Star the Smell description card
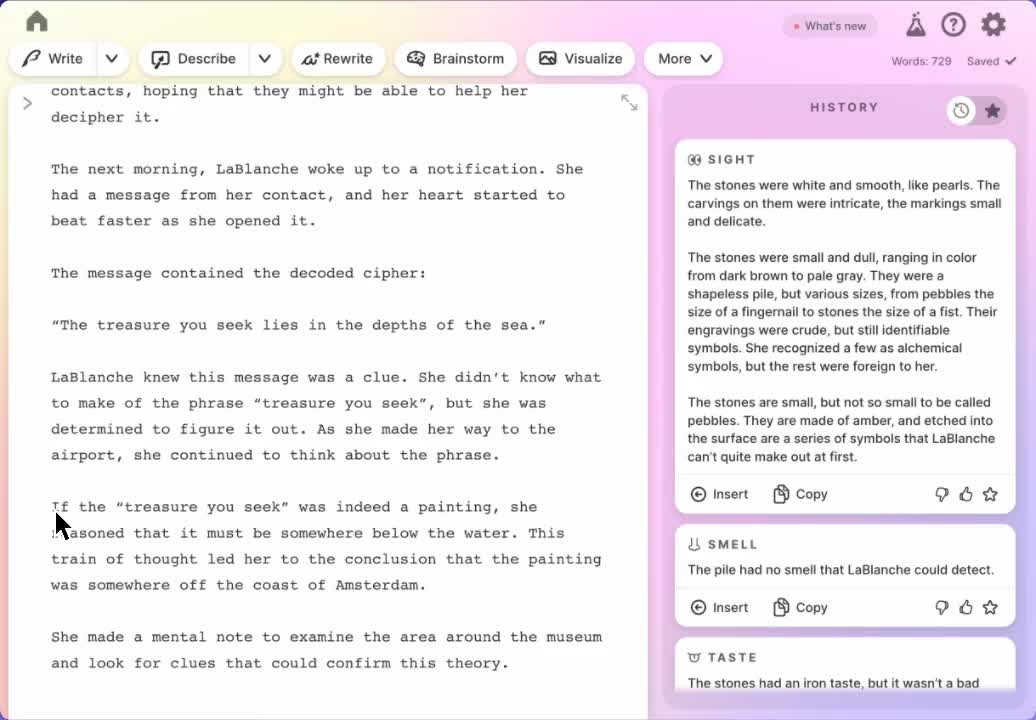The image size is (1036, 720). click(990, 607)
